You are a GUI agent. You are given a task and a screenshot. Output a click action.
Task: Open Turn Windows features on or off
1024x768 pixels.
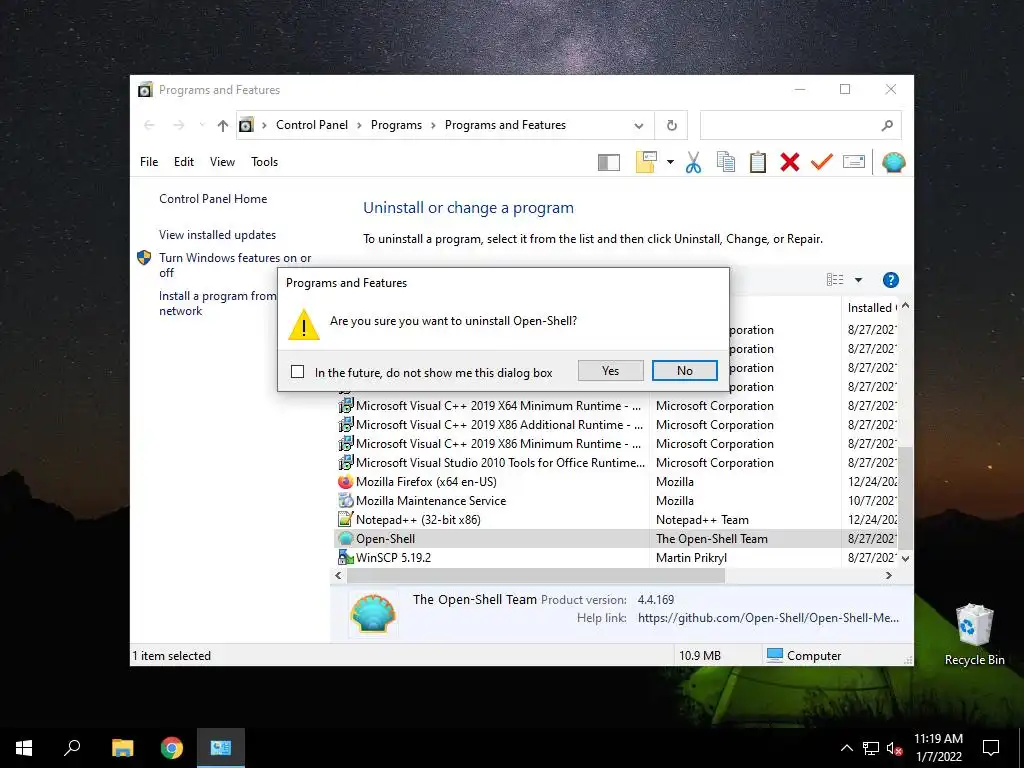pos(235,265)
